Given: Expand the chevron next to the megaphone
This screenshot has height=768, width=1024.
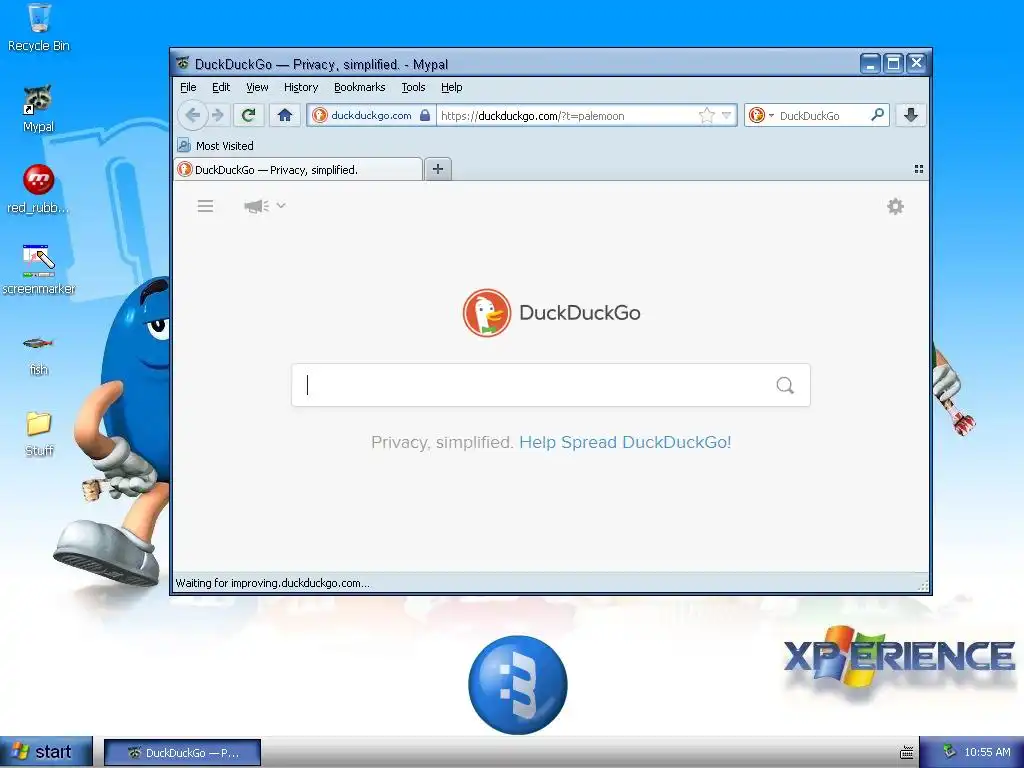Looking at the screenshot, I should point(281,206).
